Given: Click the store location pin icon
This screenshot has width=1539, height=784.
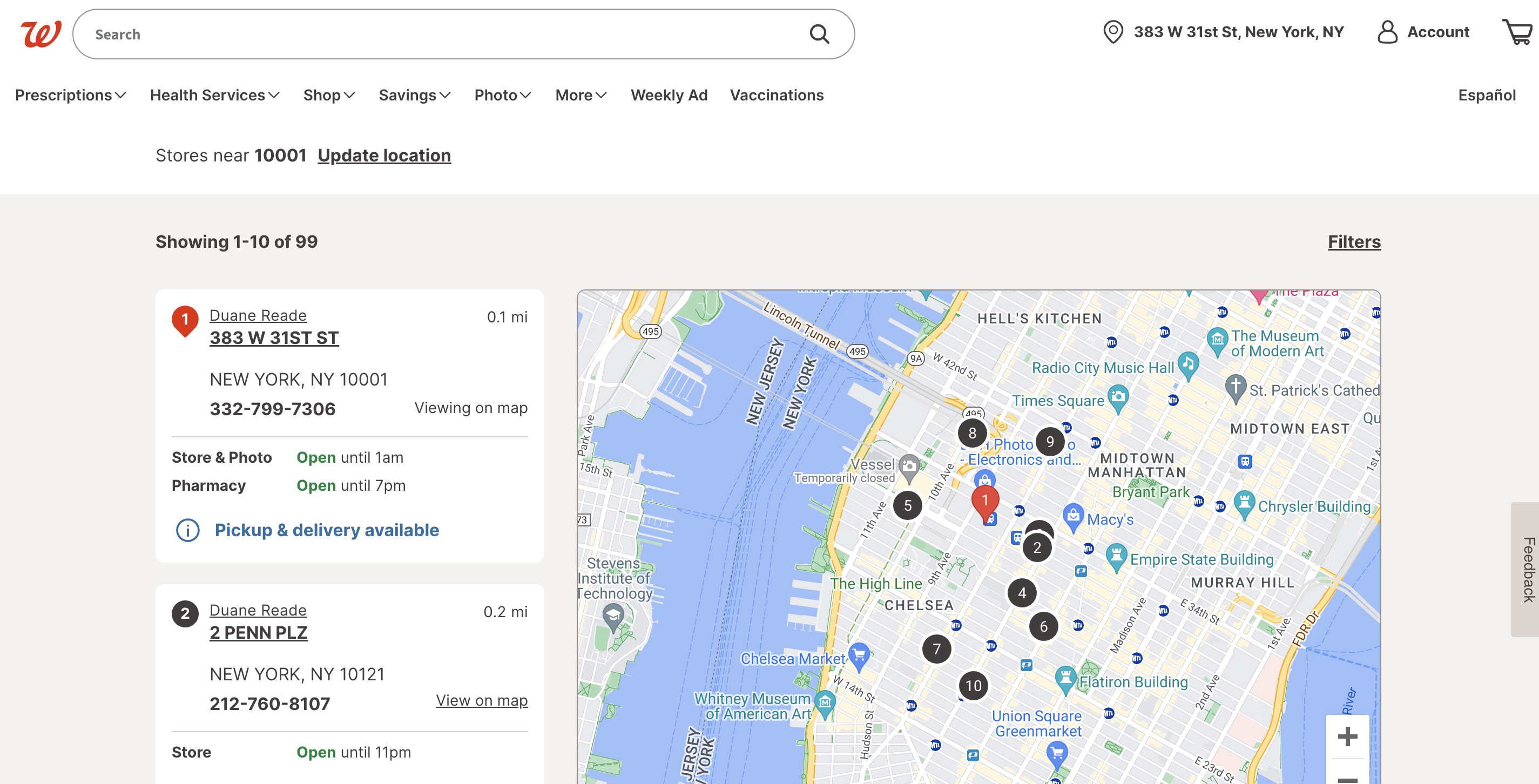Looking at the screenshot, I should pos(1113,32).
